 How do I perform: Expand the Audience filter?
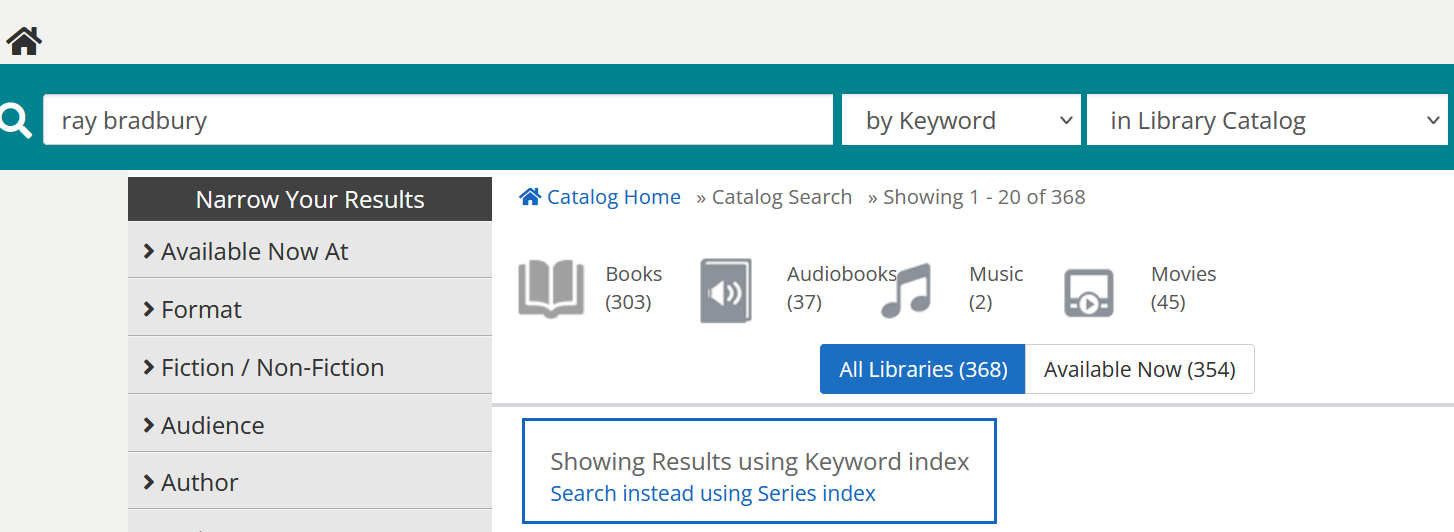pyautogui.click(x=310, y=425)
